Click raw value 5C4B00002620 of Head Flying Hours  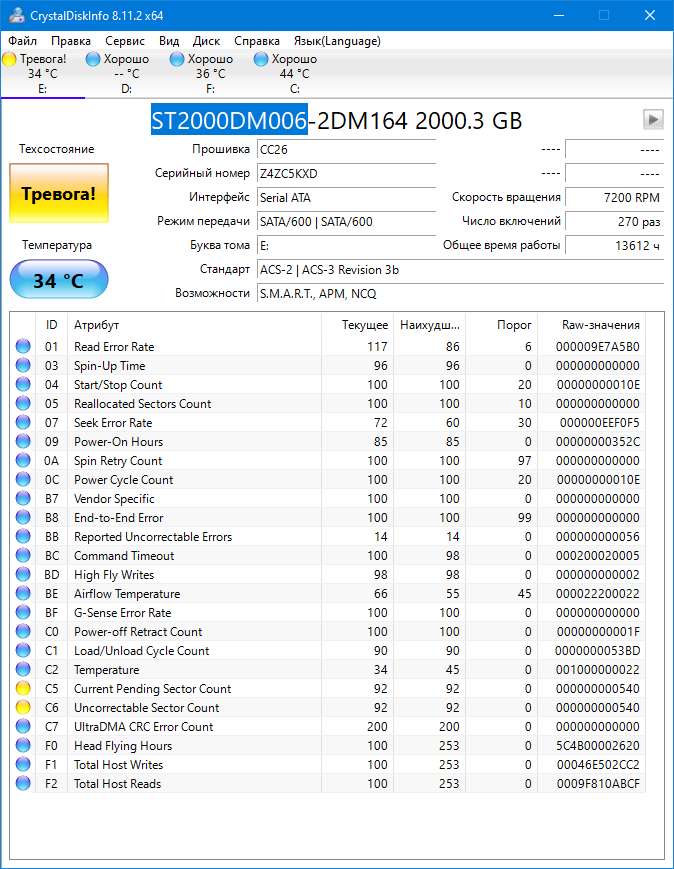598,745
